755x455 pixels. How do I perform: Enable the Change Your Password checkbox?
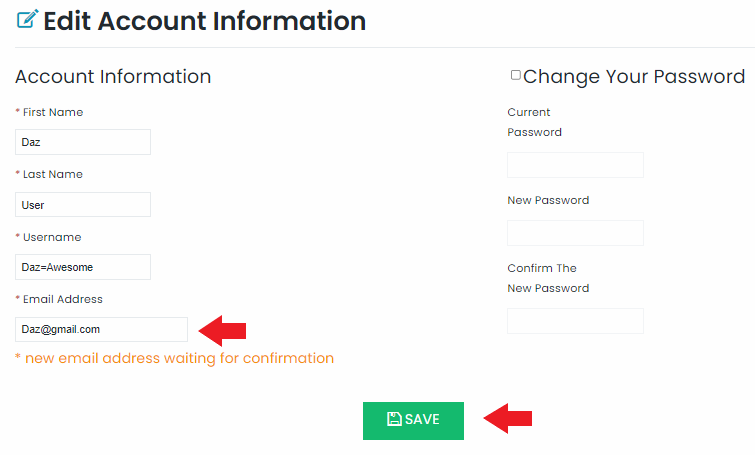[x=516, y=75]
